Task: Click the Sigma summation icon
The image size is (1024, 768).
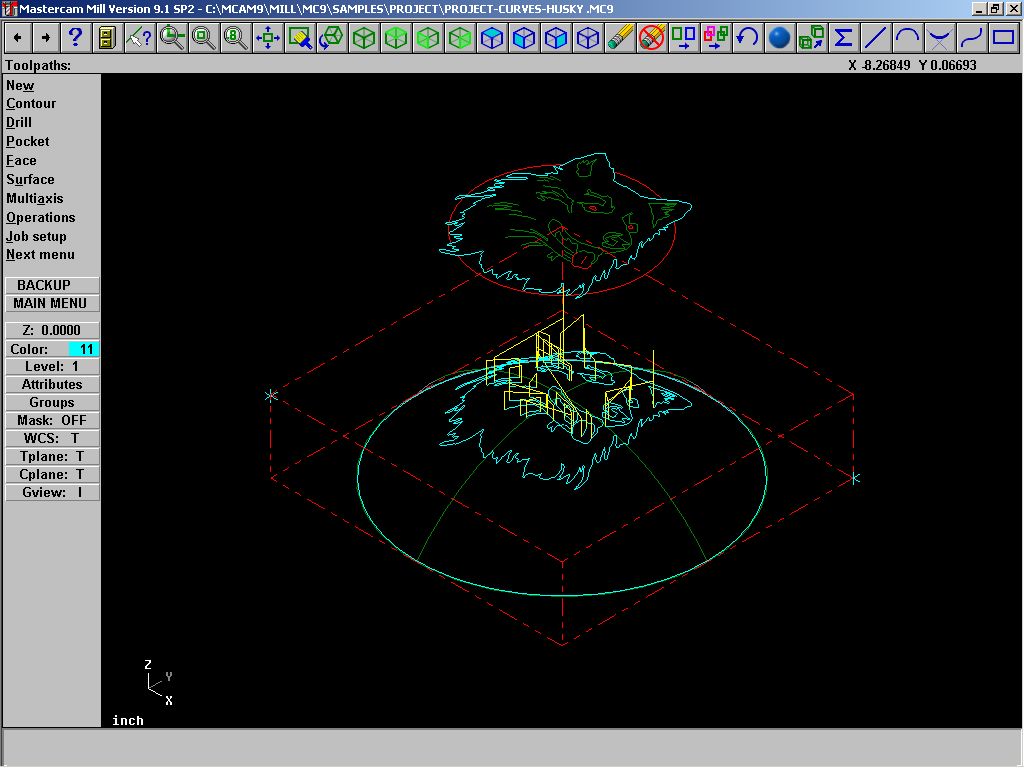Action: coord(844,38)
